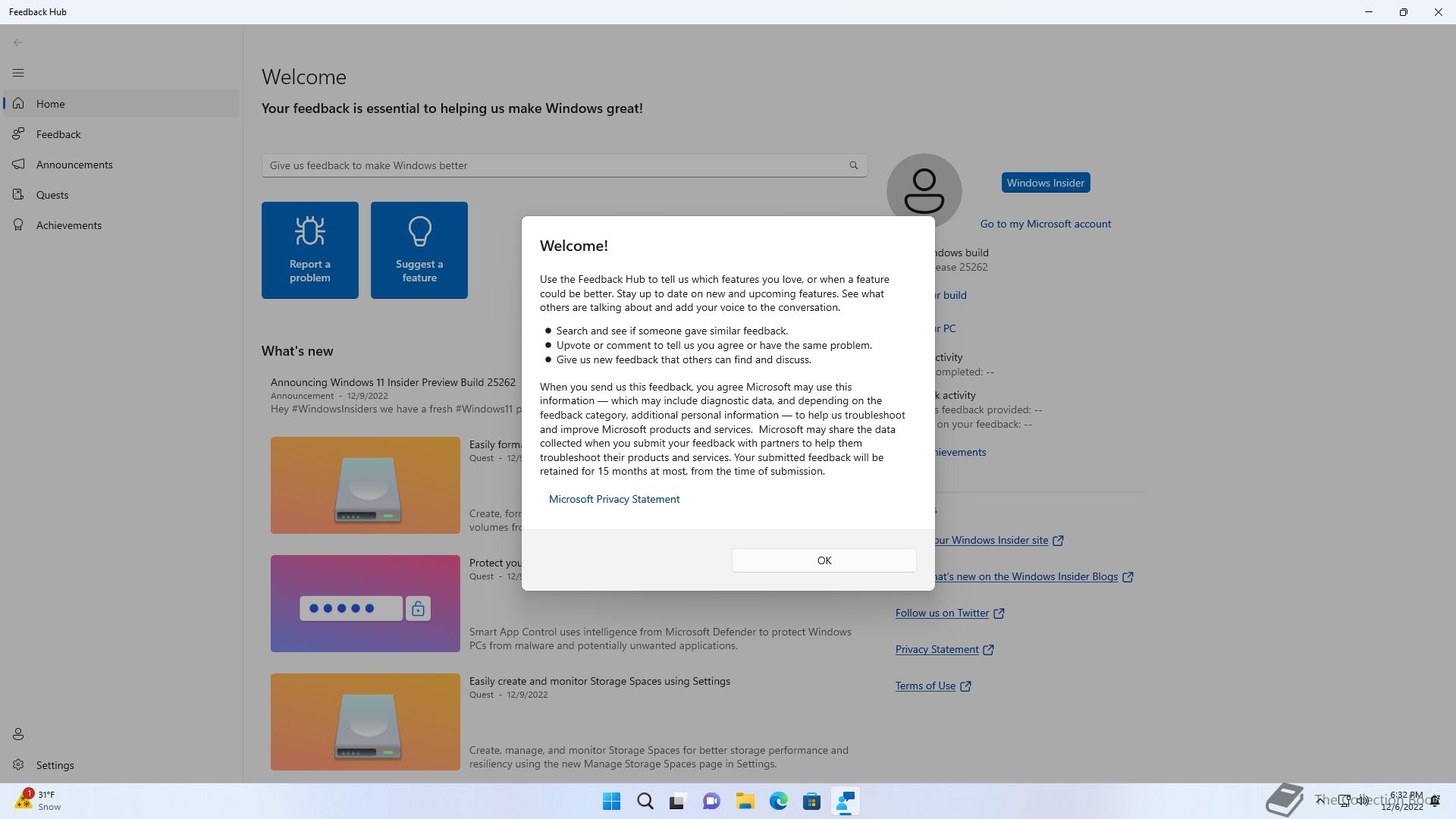The width and height of the screenshot is (1456, 819).
Task: Open the Windows Insider Blogs link
Action: tap(1026, 576)
